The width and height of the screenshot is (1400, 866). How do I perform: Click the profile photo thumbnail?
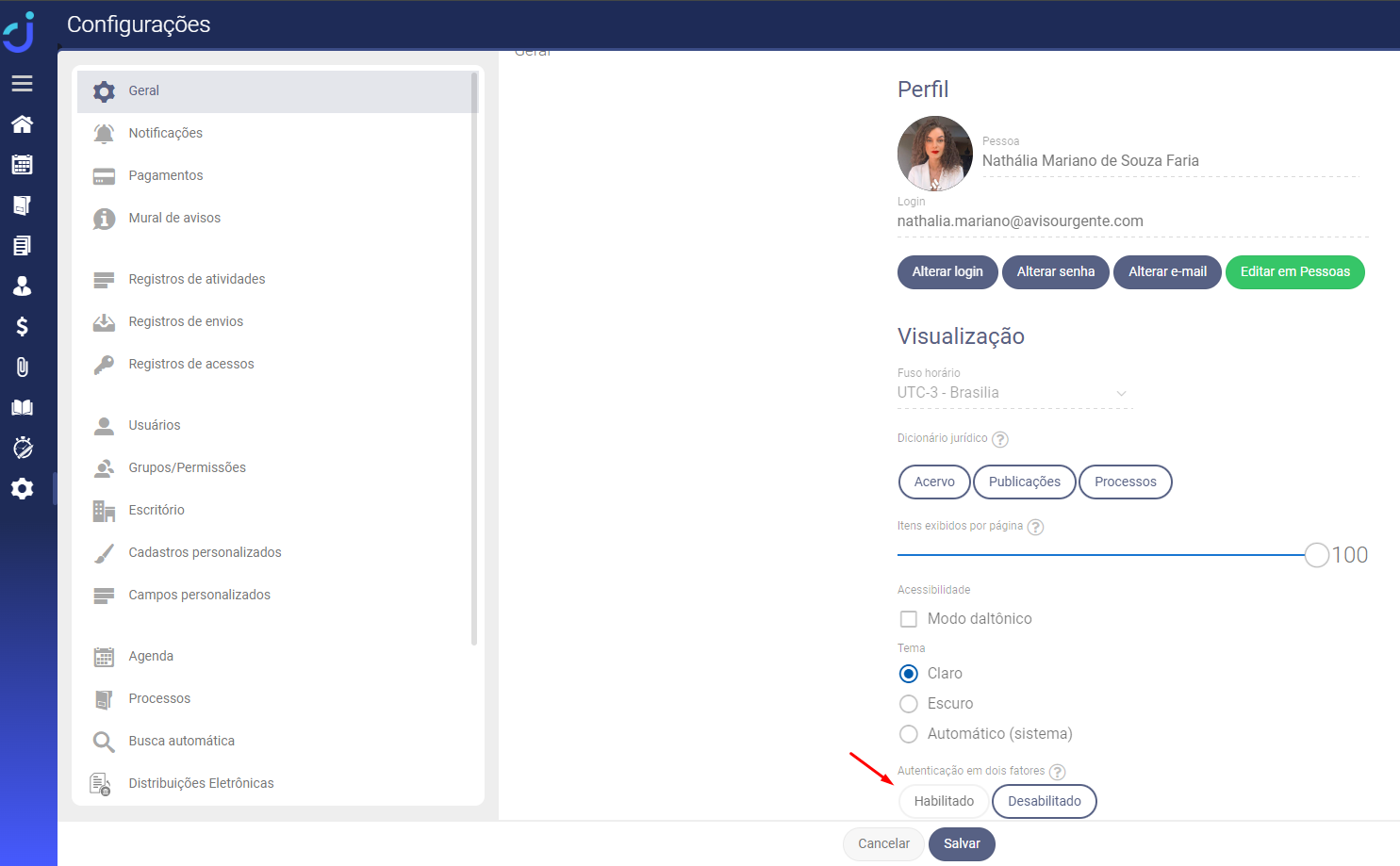pyautogui.click(x=934, y=154)
